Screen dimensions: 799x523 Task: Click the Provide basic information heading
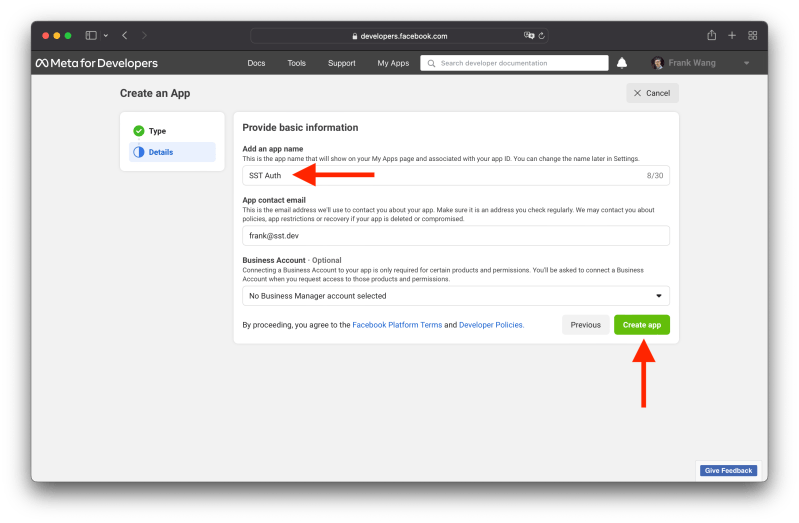pyautogui.click(x=300, y=127)
